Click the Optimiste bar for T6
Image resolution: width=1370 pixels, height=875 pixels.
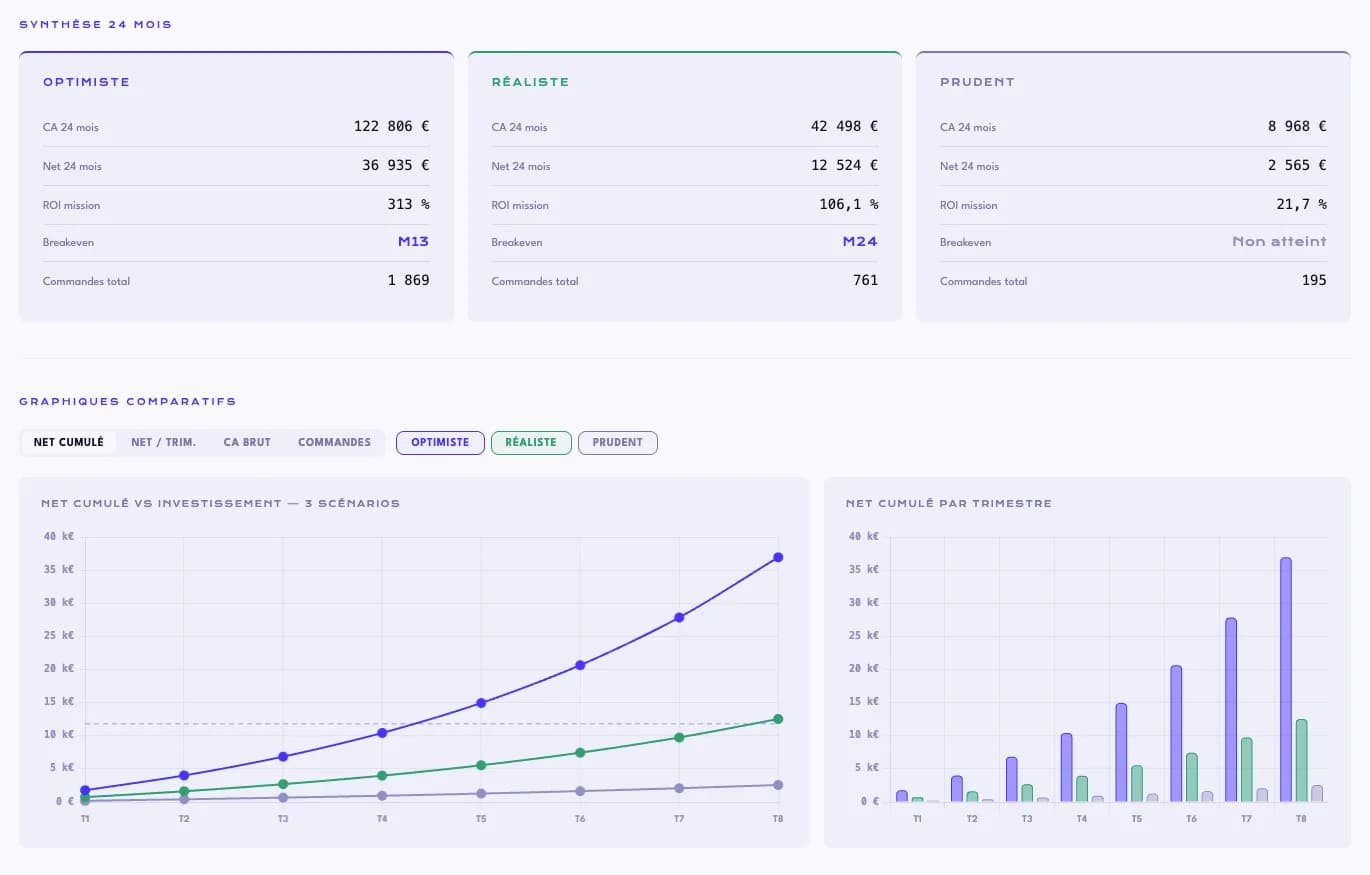pyautogui.click(x=1176, y=734)
